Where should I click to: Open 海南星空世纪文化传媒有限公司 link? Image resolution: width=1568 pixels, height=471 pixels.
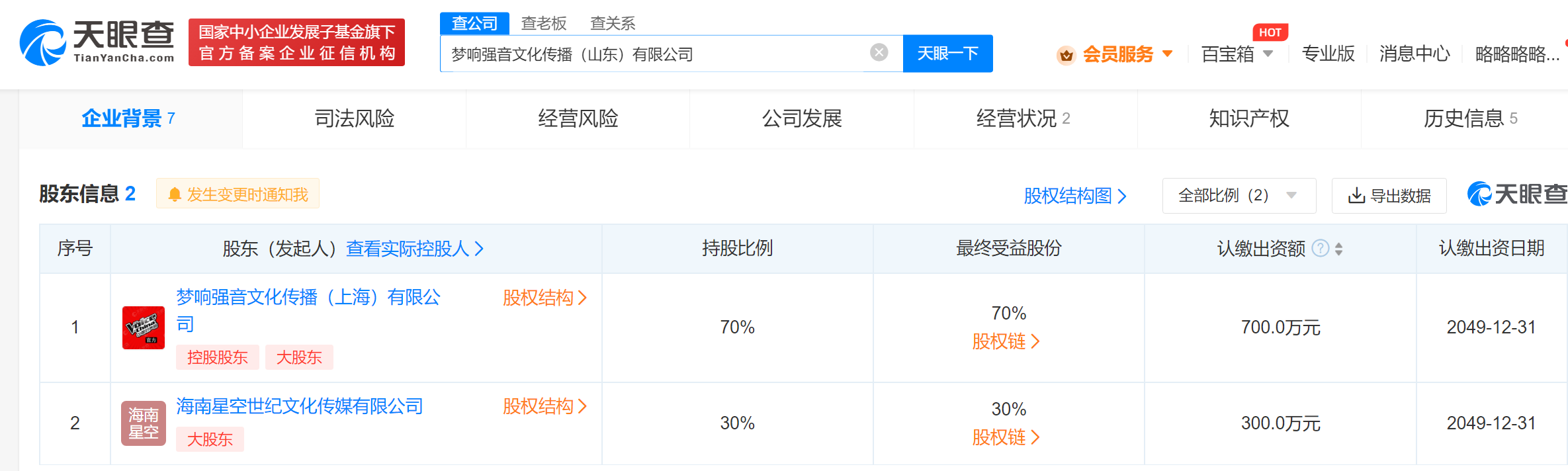[x=300, y=406]
